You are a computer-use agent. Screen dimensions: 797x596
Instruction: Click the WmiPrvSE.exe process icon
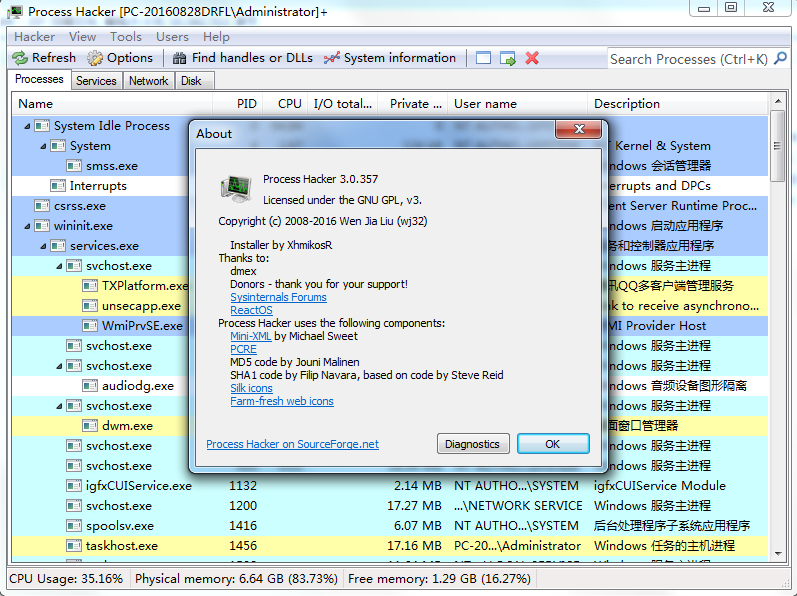click(90, 326)
